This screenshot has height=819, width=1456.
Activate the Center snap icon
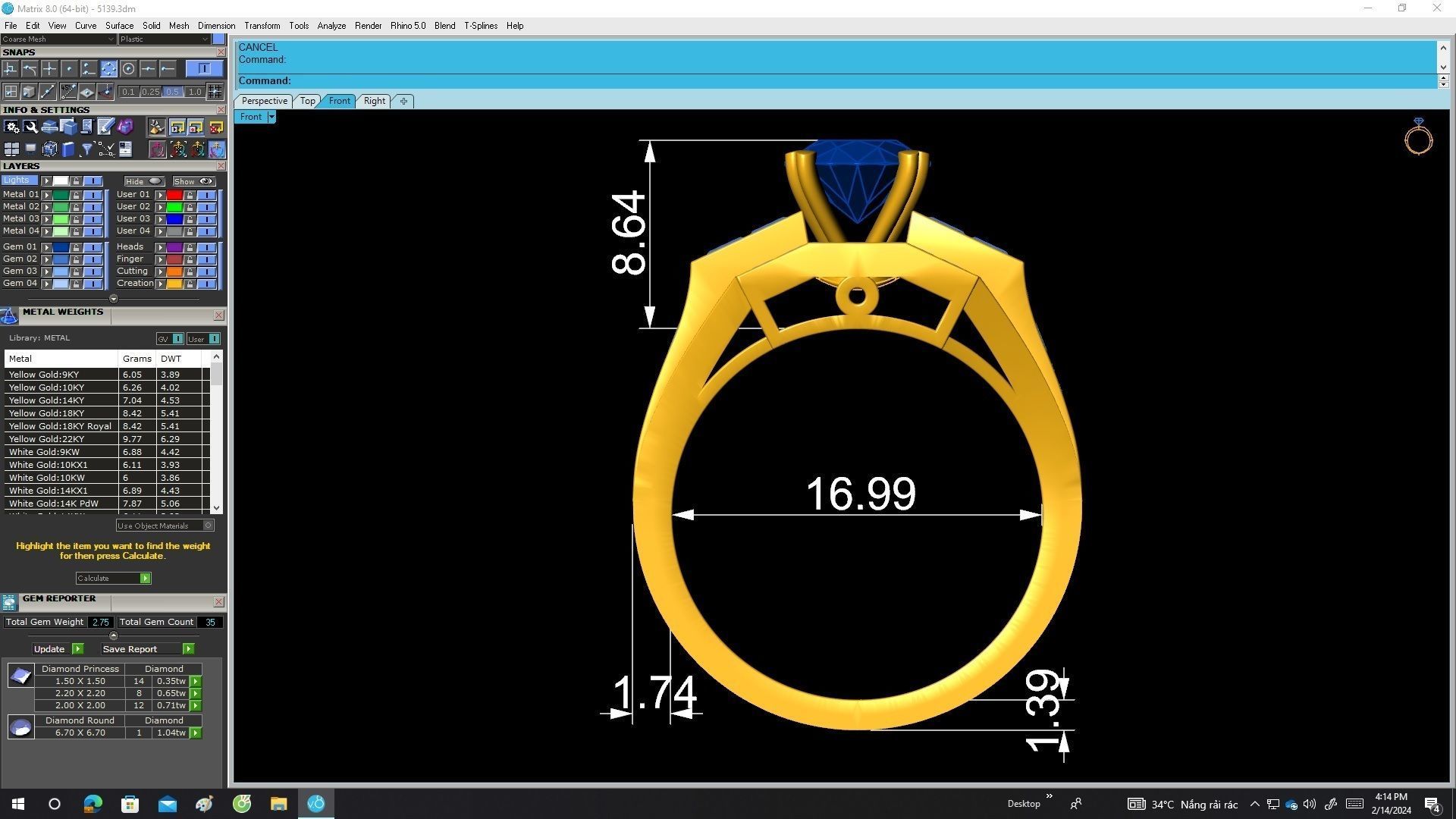[x=128, y=69]
